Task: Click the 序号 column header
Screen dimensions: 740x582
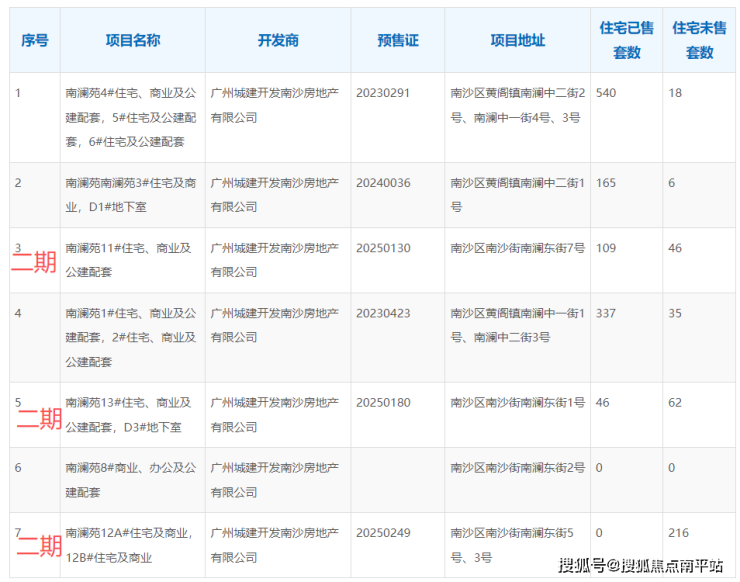Action: point(34,41)
